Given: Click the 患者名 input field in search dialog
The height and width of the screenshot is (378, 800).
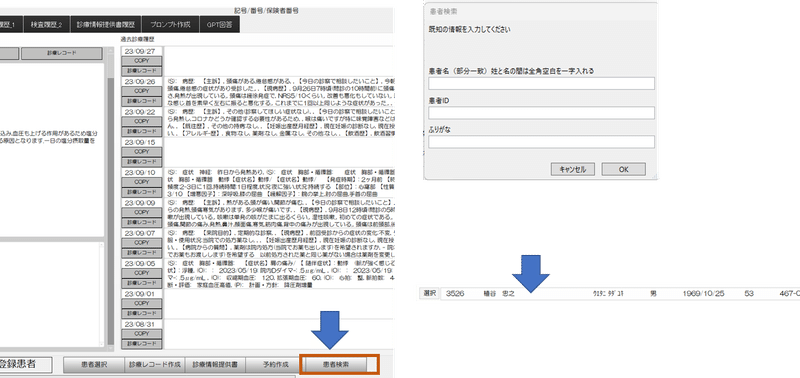Looking at the screenshot, I should tap(541, 83).
